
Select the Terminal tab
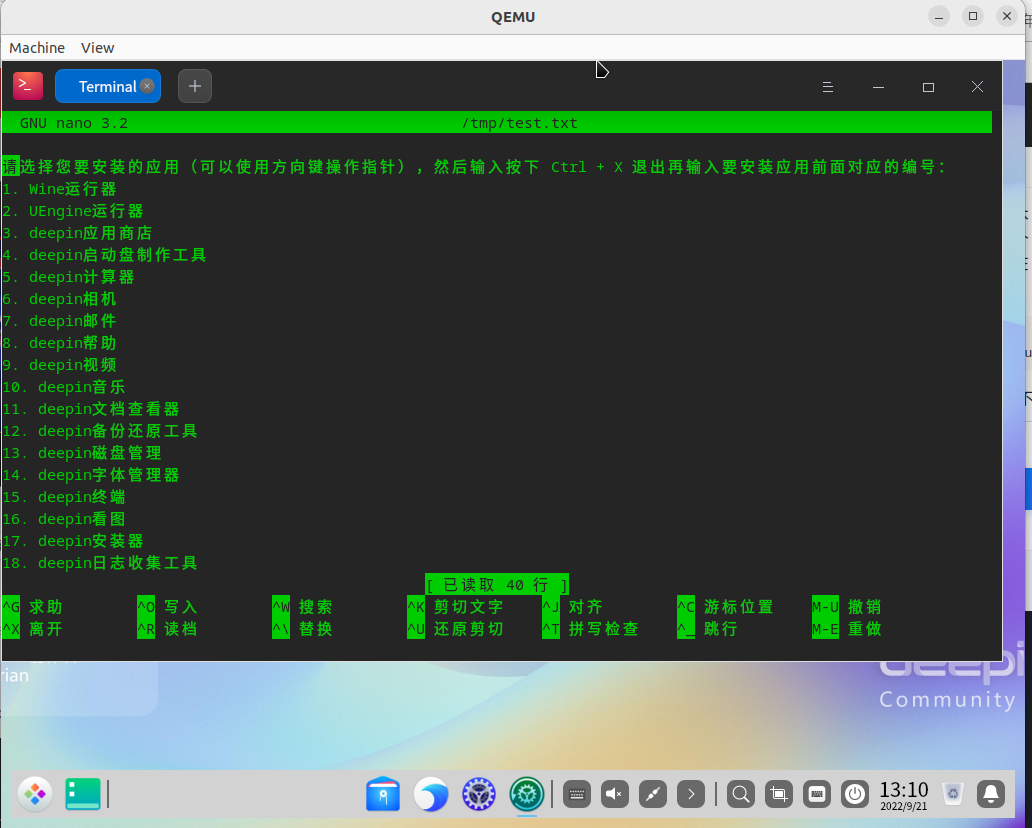pos(107,86)
